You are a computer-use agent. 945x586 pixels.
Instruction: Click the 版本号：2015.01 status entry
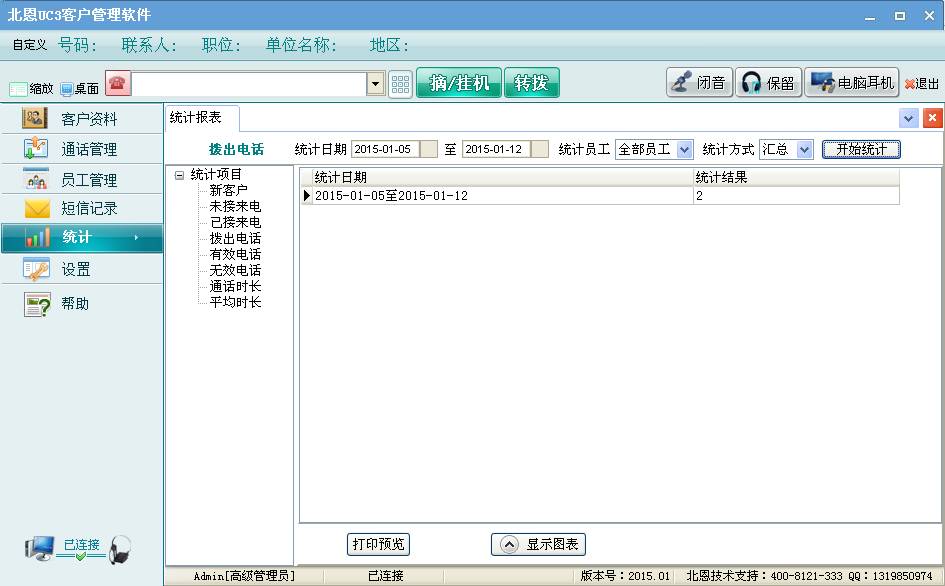tap(625, 576)
